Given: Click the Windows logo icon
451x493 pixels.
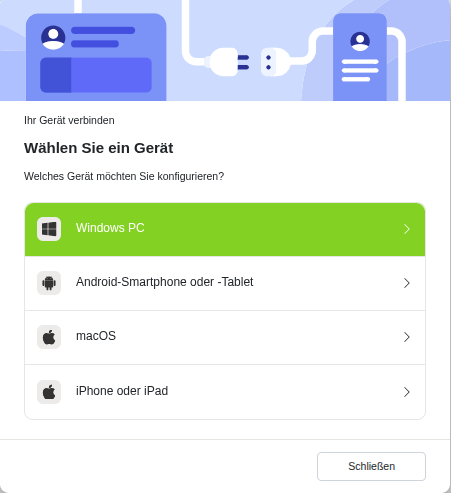Looking at the screenshot, I should (49, 229).
